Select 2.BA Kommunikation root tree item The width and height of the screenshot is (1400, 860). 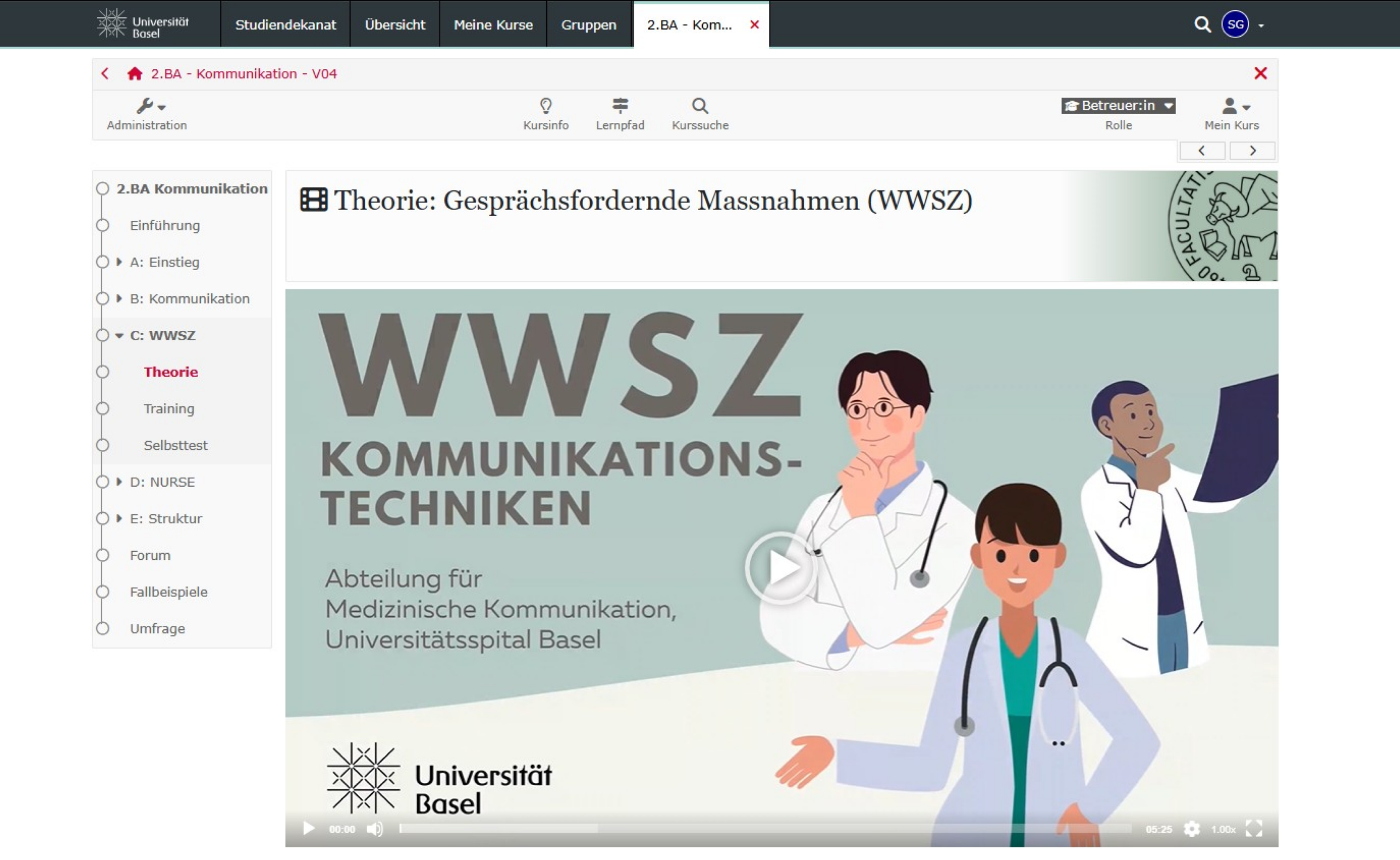(192, 188)
